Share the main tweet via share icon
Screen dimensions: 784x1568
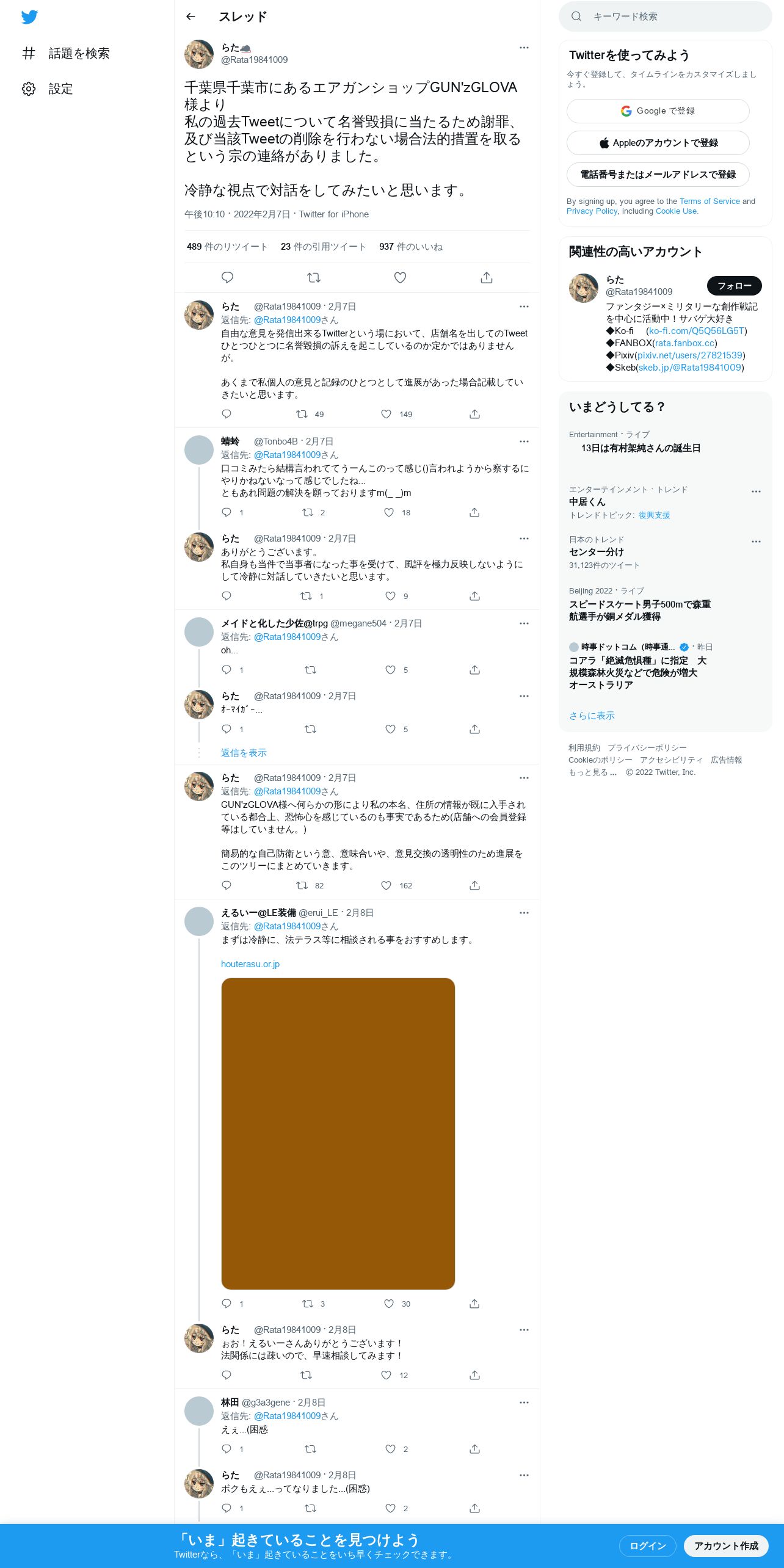(487, 278)
